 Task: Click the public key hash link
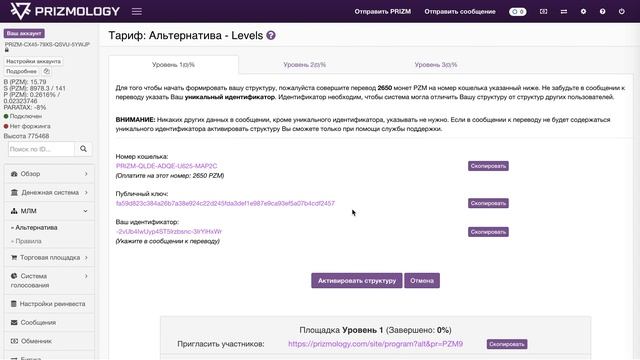(225, 203)
